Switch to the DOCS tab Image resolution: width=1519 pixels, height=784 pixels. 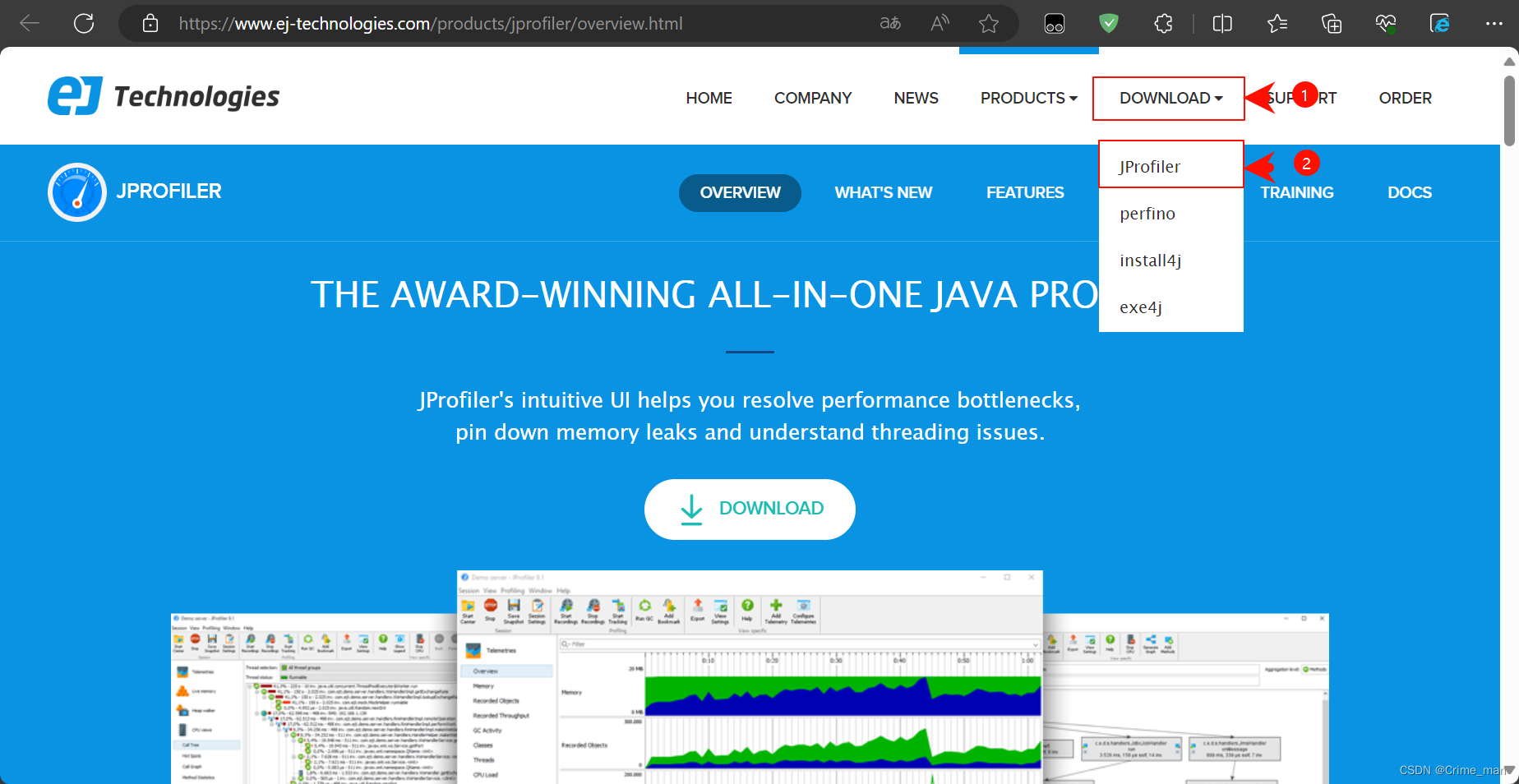click(x=1409, y=192)
